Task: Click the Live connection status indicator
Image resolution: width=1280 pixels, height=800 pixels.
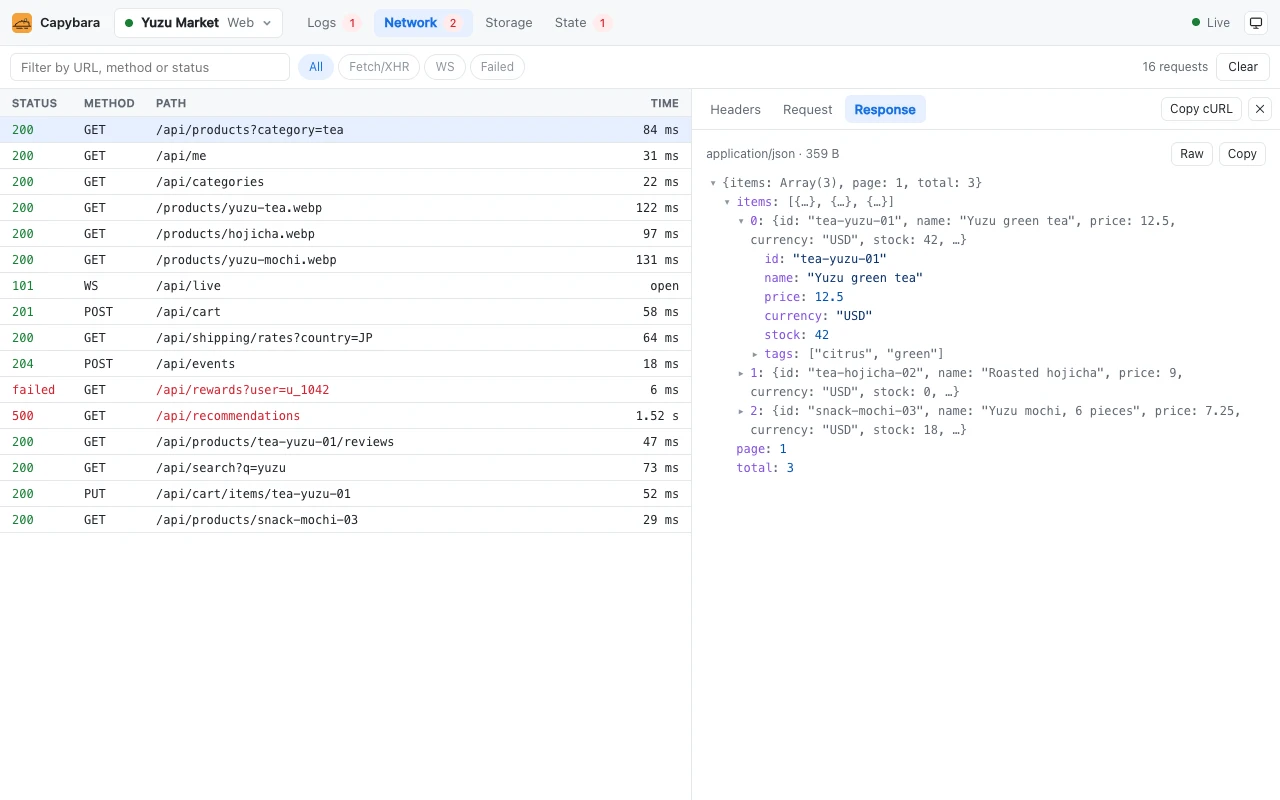Action: [1211, 23]
